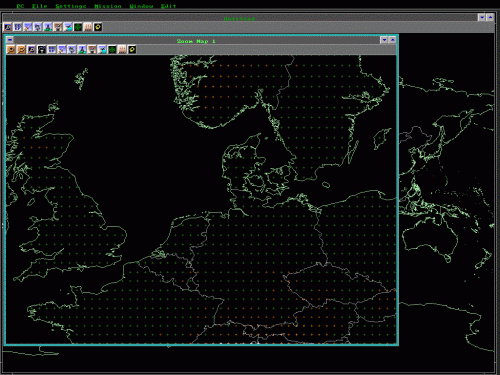
Task: Click the orange pen icon in the Zoom Map toolbar
Action: (62, 50)
